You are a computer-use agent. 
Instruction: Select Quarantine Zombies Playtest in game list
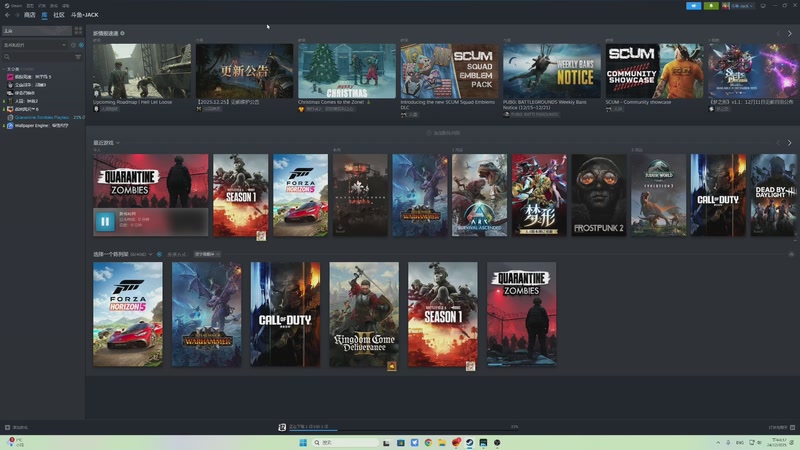coord(42,117)
